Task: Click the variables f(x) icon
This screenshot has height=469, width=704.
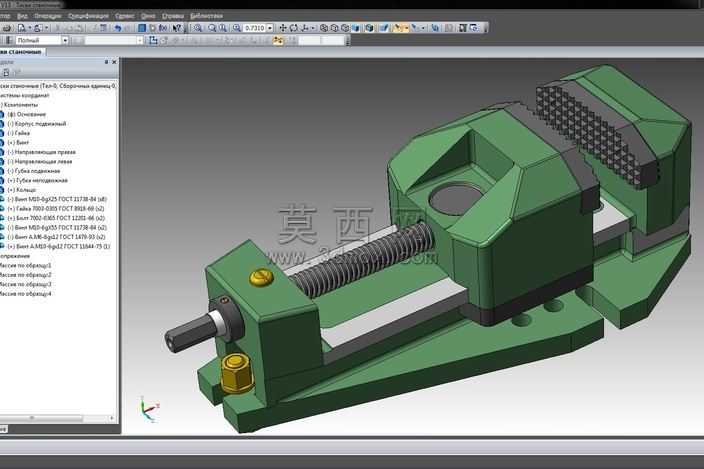Action: (x=163, y=28)
